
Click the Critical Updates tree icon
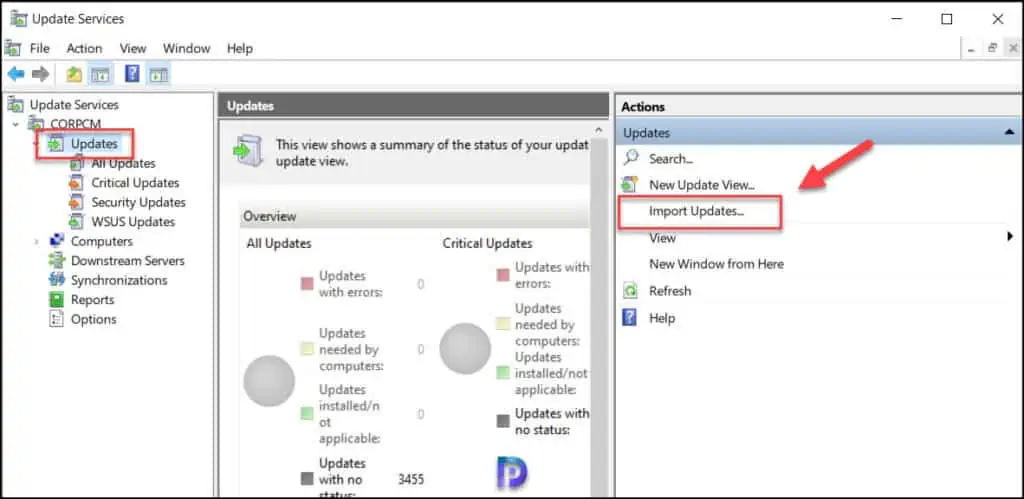pos(77,183)
